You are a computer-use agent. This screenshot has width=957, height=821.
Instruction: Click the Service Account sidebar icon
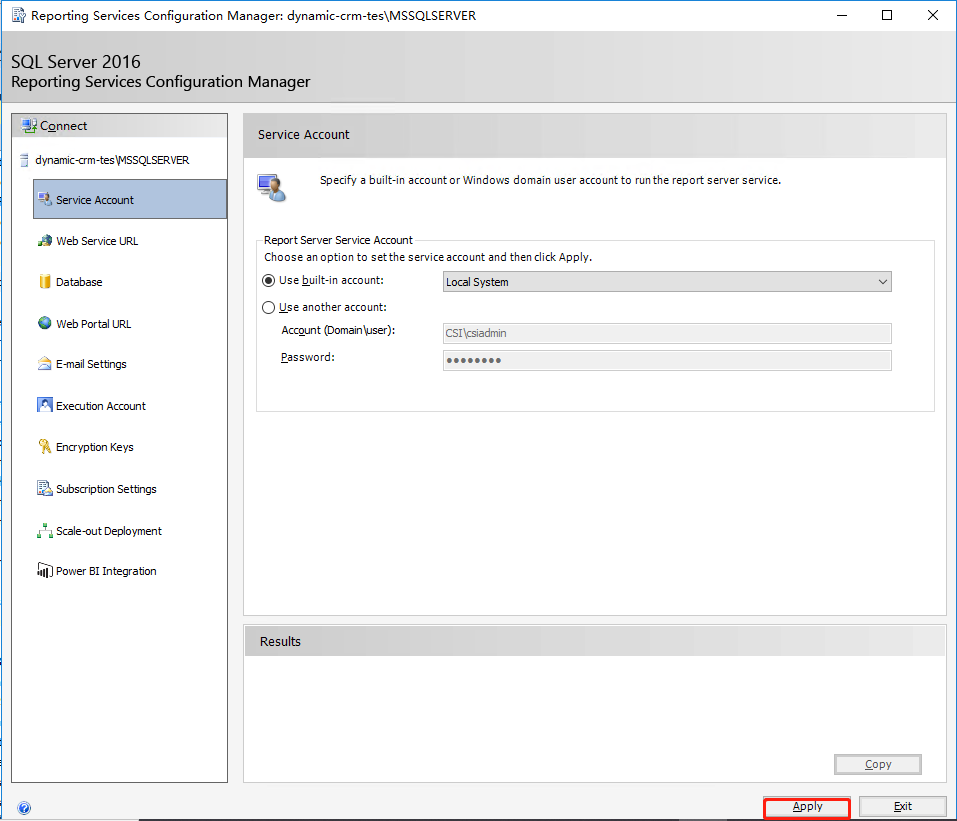pos(45,199)
